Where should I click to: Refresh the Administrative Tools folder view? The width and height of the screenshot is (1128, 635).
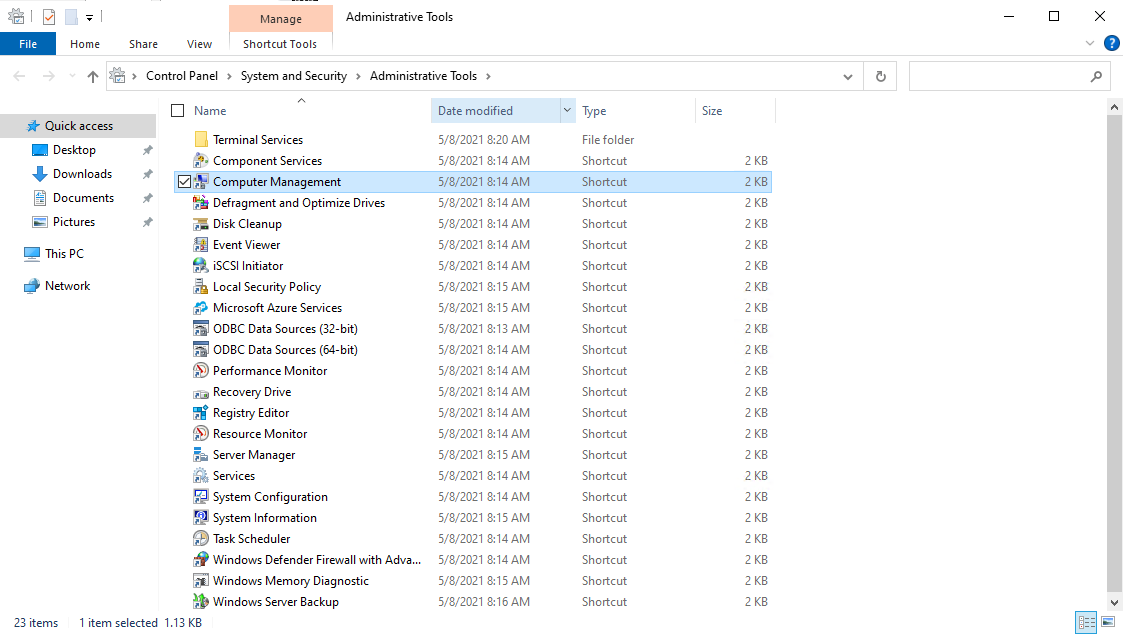(x=881, y=76)
